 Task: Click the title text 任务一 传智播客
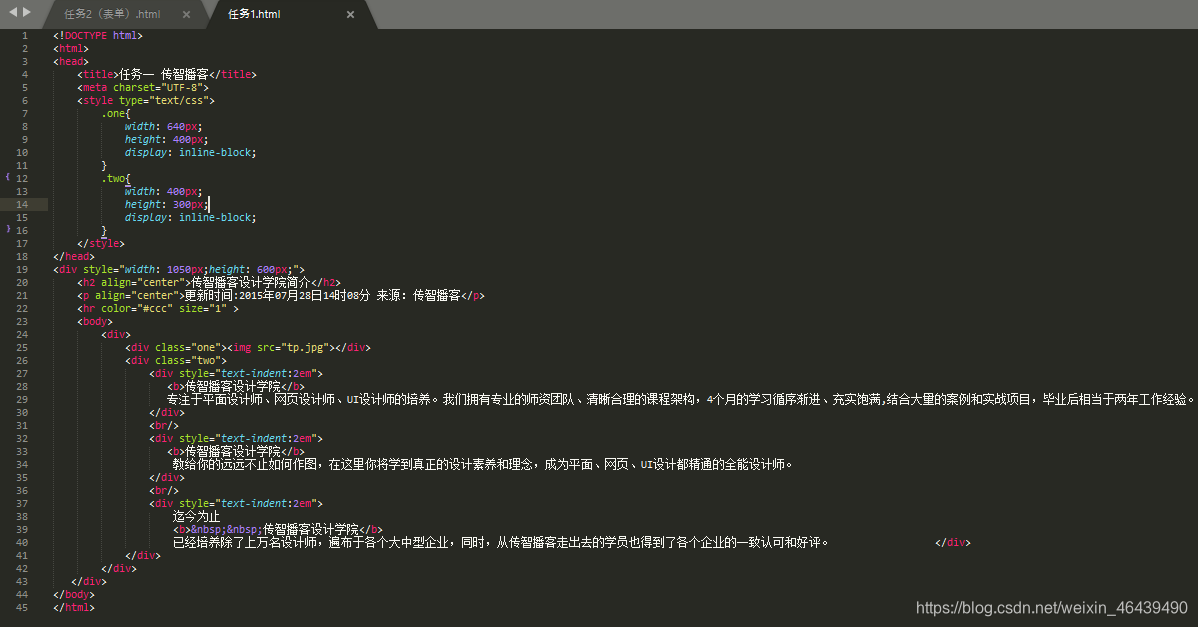[x=164, y=75]
